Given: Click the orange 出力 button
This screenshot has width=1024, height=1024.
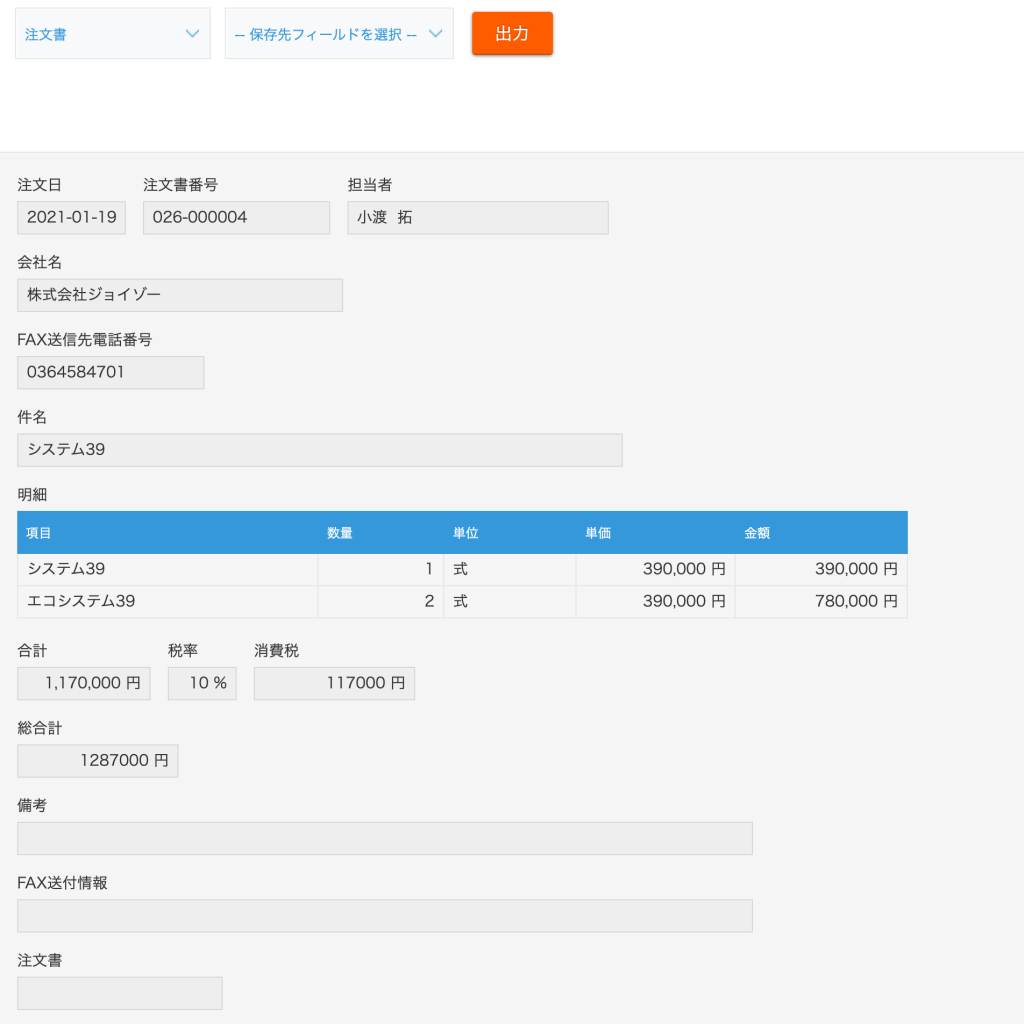Looking at the screenshot, I should (512, 33).
